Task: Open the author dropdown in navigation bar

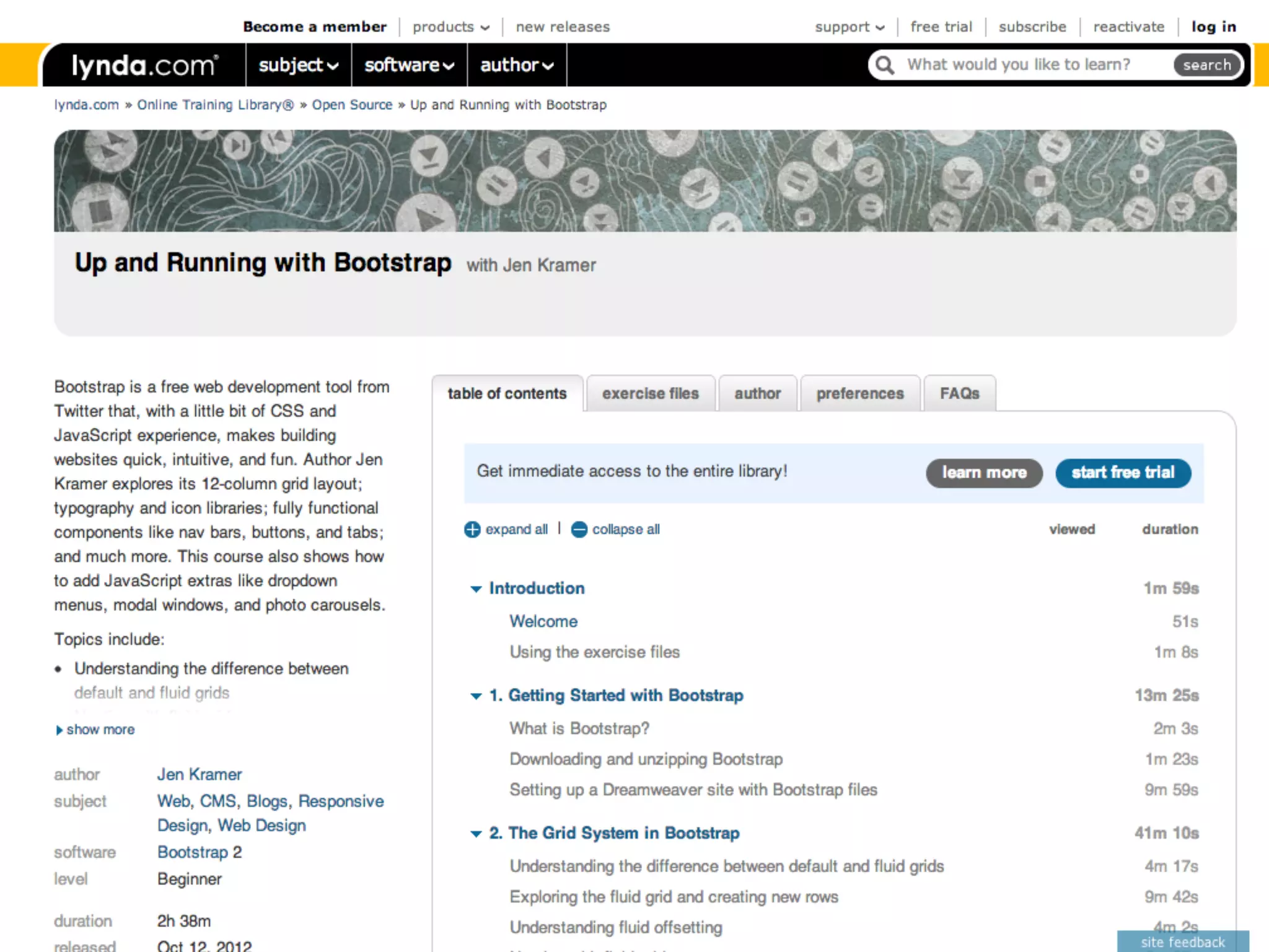Action: [516, 65]
